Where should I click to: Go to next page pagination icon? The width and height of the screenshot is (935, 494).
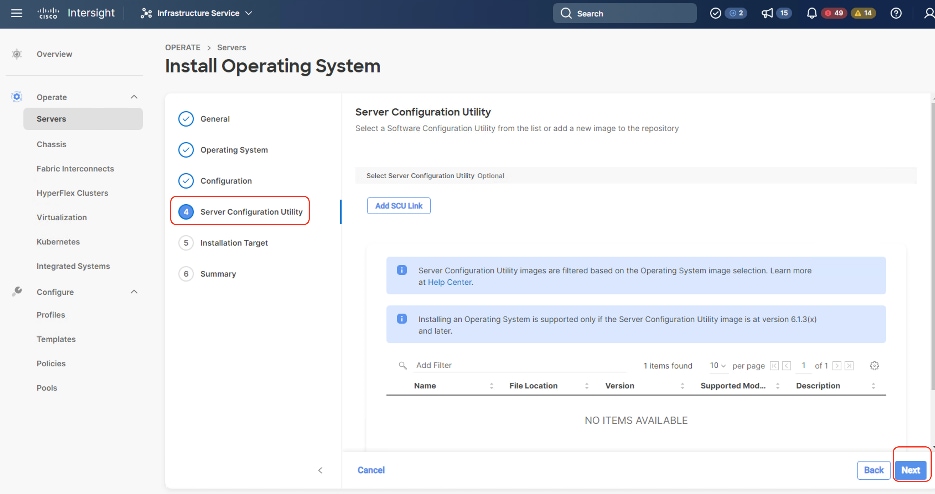[837, 366]
